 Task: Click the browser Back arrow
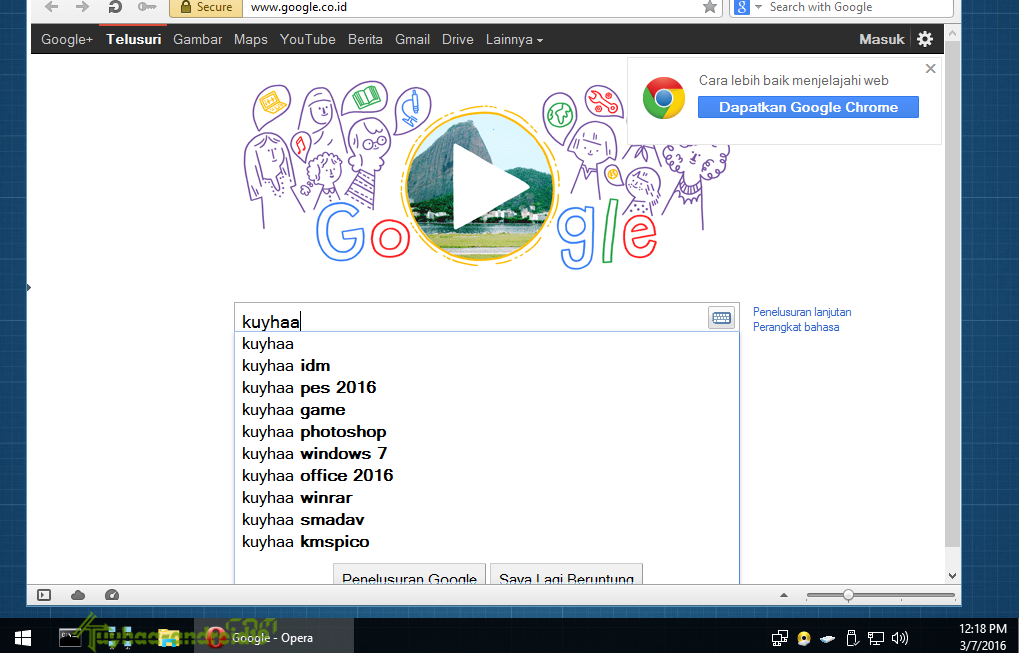[51, 7]
